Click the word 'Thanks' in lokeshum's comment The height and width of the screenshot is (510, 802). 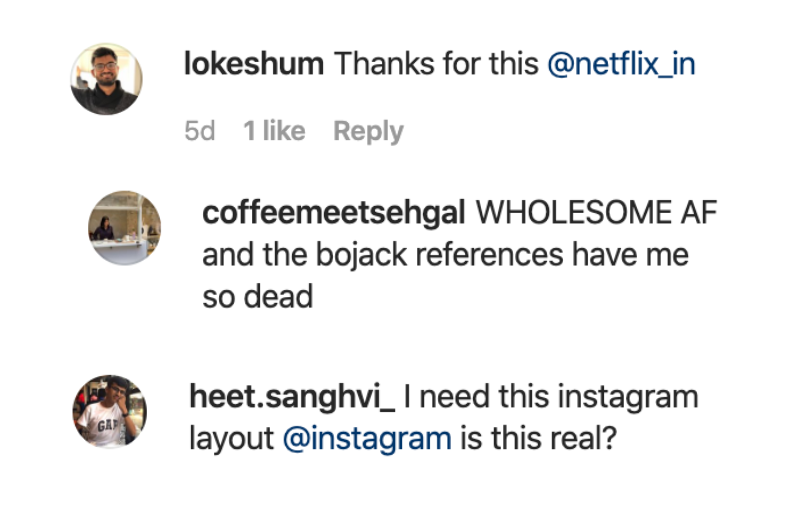coord(377,65)
